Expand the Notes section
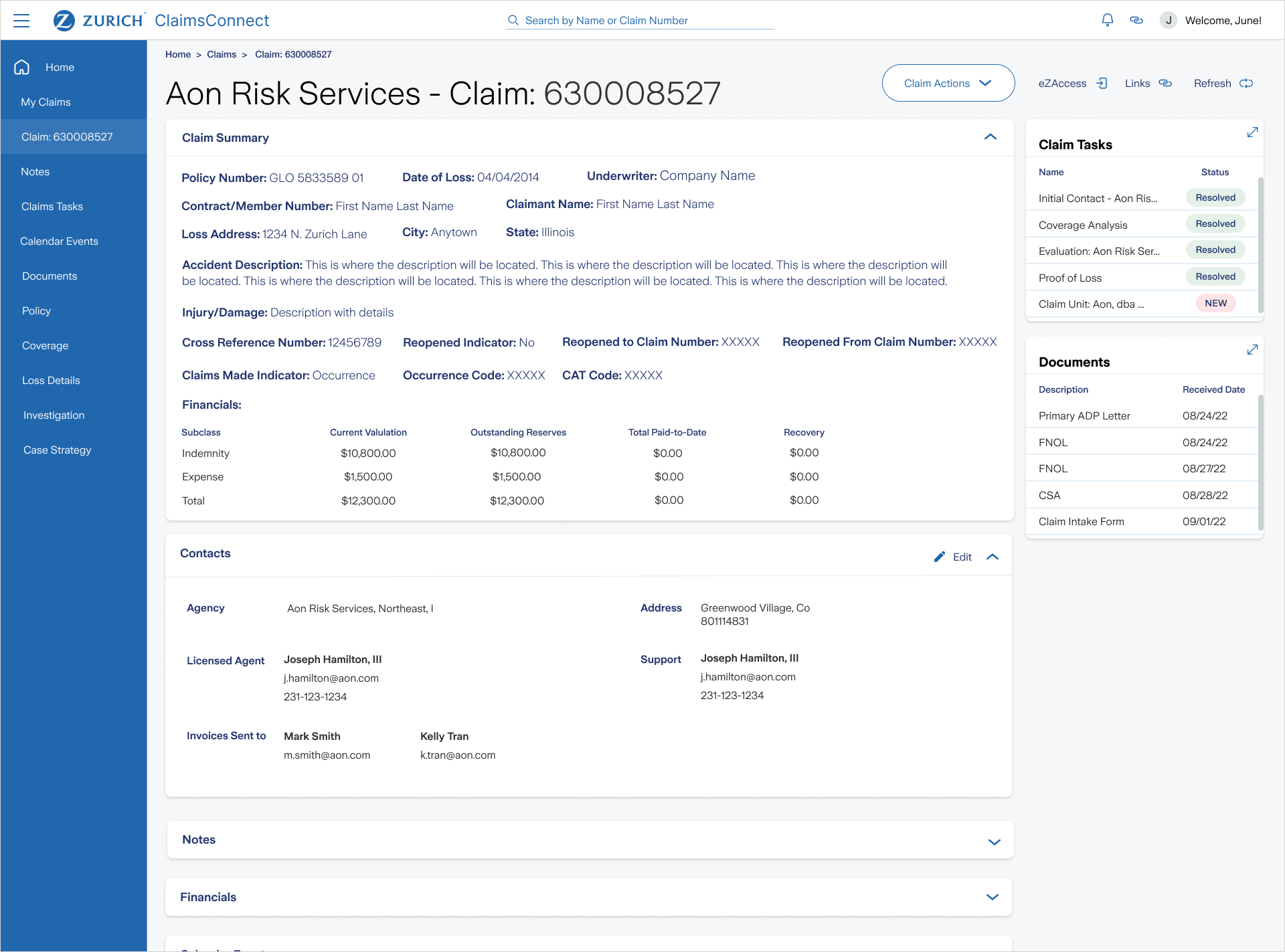 994,842
